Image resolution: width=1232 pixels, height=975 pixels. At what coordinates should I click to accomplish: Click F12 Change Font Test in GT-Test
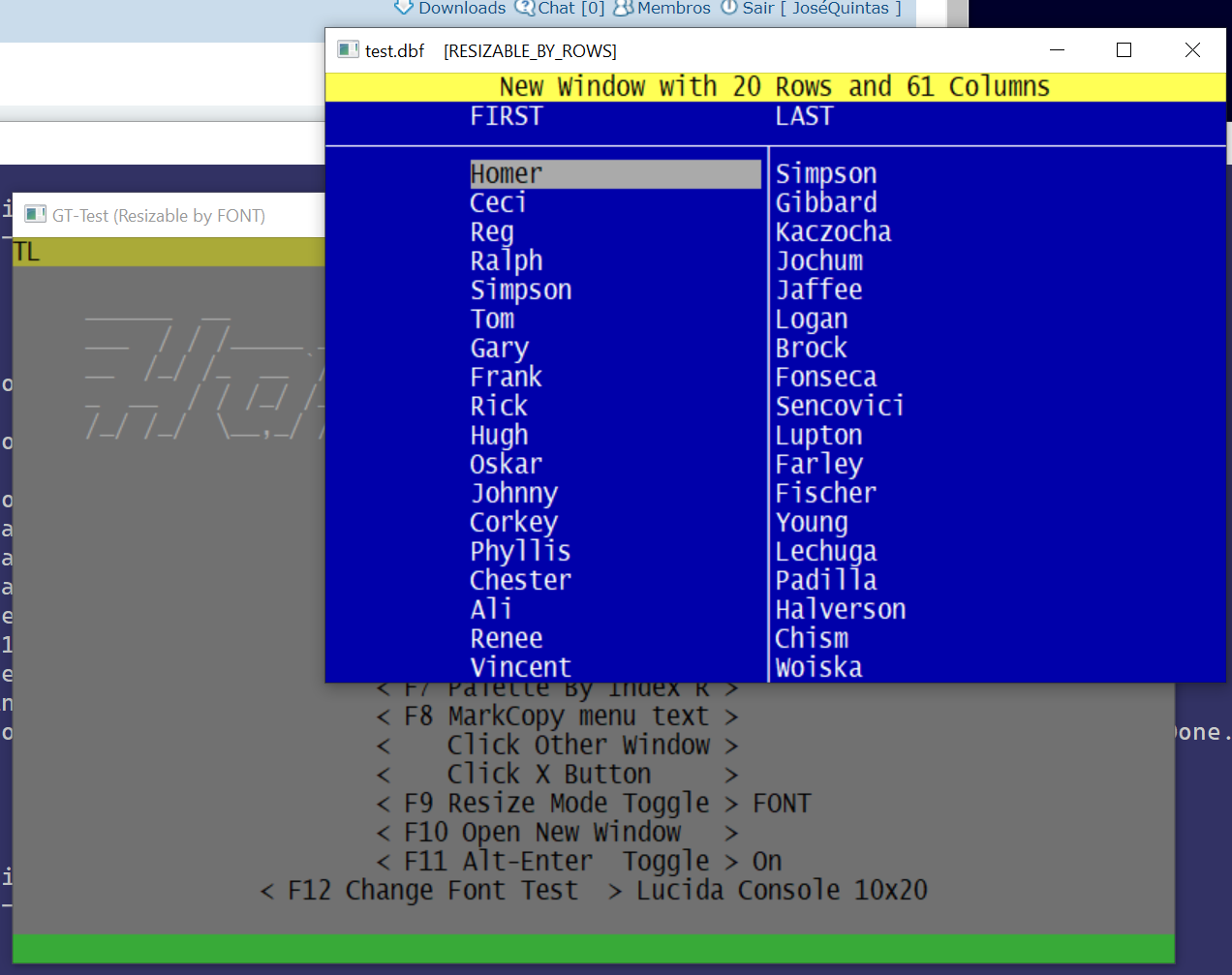pos(441,891)
